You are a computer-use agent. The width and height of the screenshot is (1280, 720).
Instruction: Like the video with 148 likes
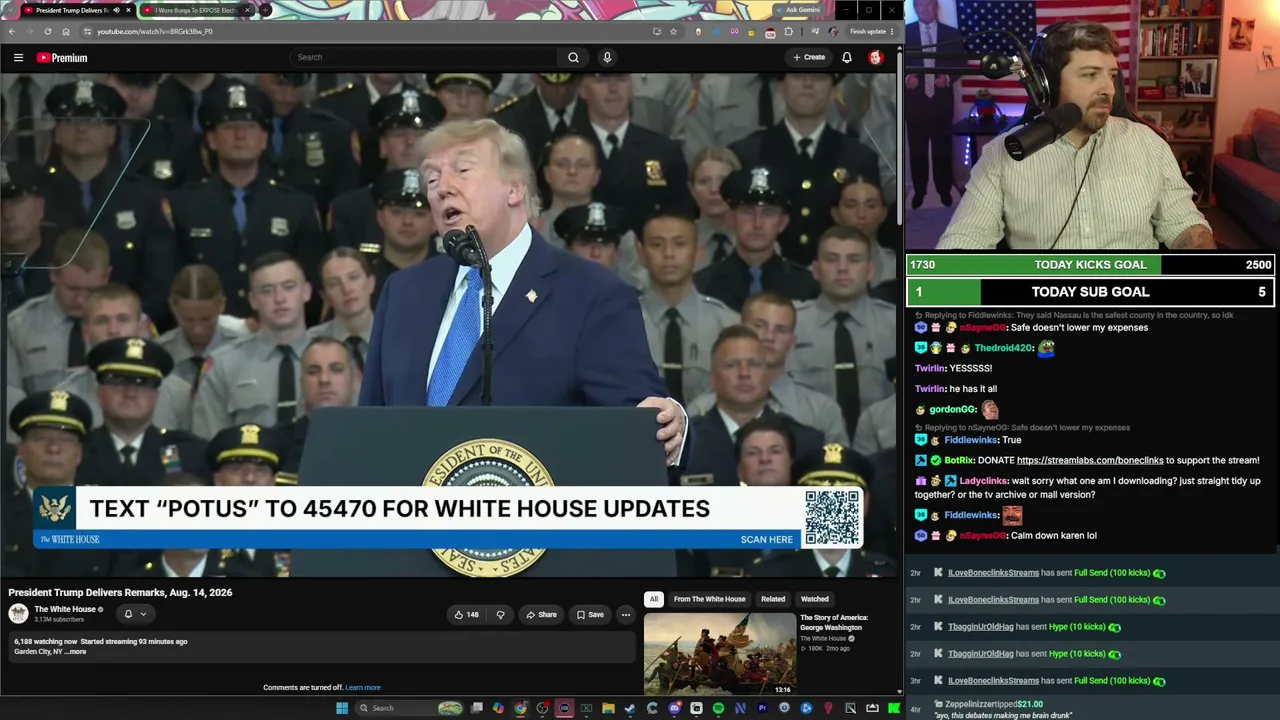pos(466,615)
